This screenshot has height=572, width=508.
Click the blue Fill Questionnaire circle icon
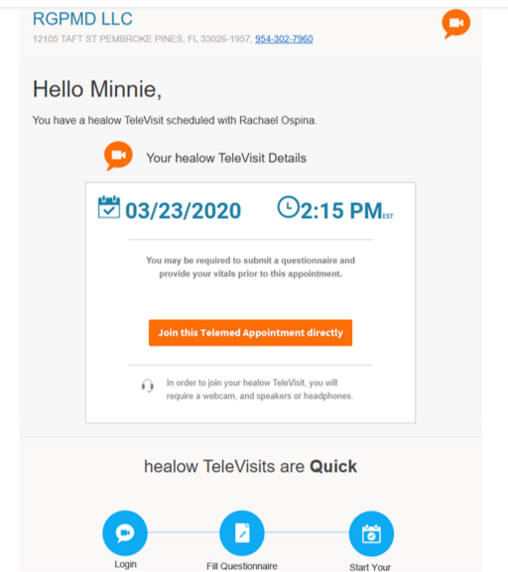pyautogui.click(x=242, y=533)
